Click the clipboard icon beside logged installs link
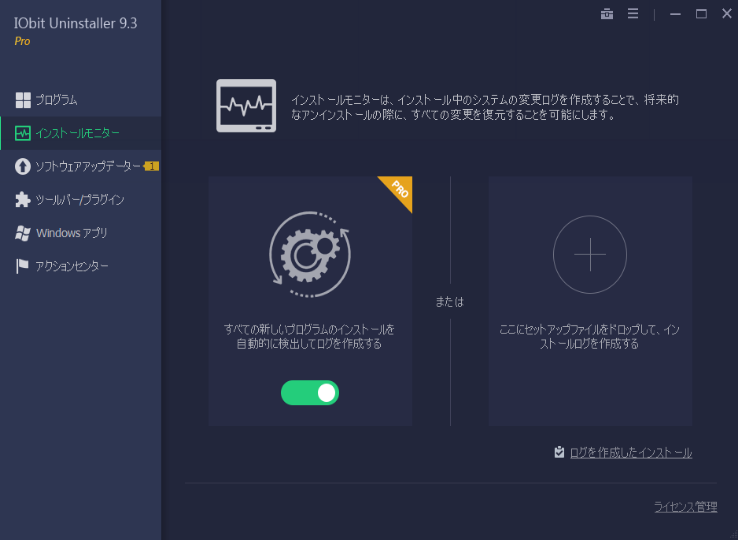The width and height of the screenshot is (738, 541). pyautogui.click(x=559, y=452)
